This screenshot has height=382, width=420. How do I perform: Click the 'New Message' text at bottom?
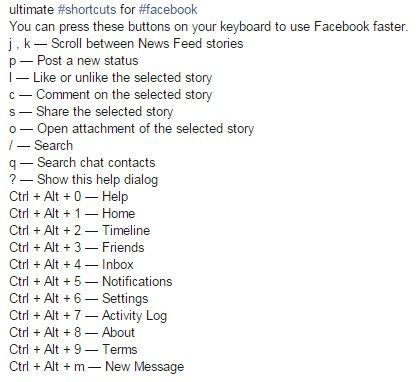(x=144, y=367)
